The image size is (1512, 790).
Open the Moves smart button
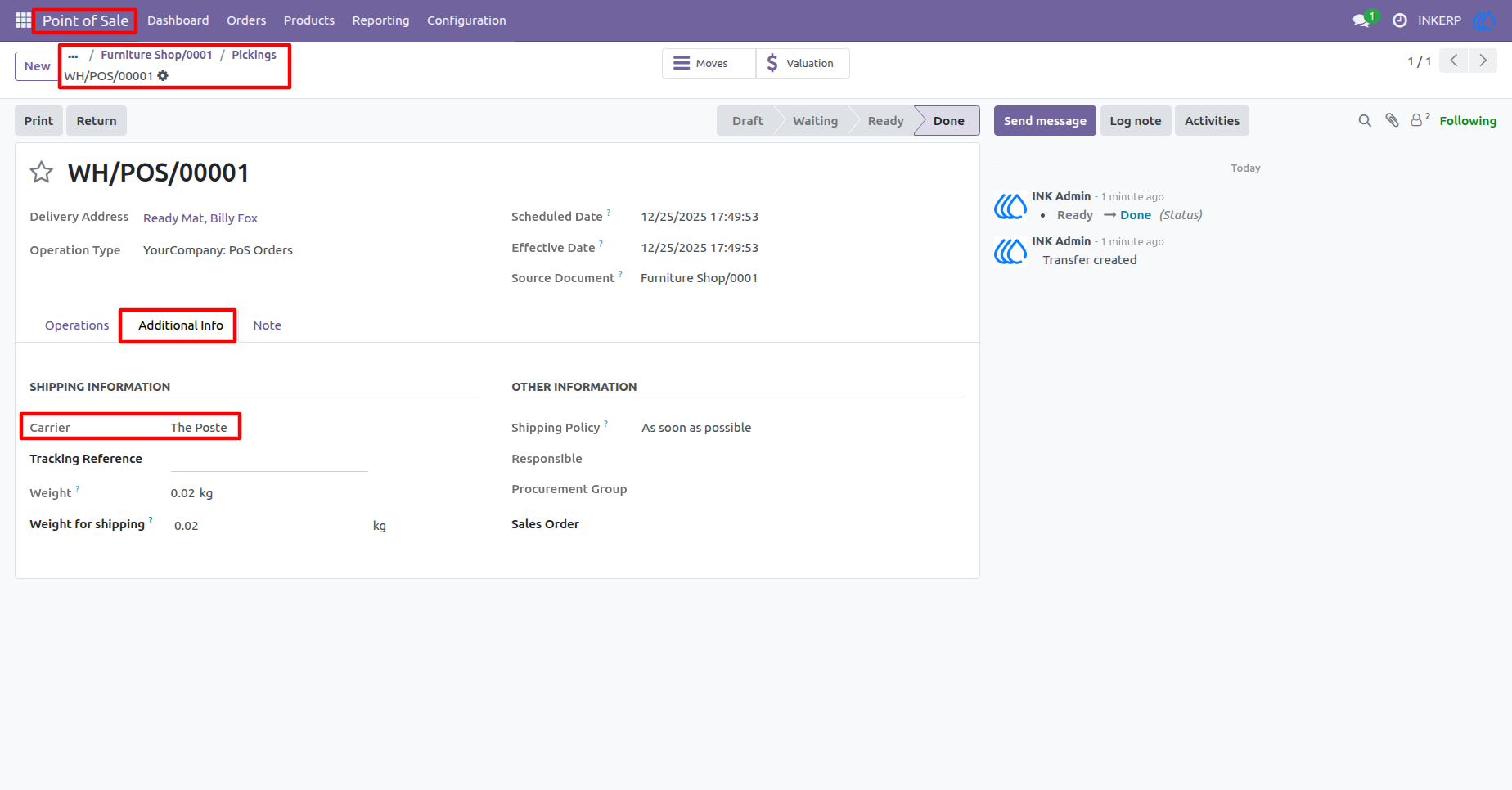(x=709, y=63)
